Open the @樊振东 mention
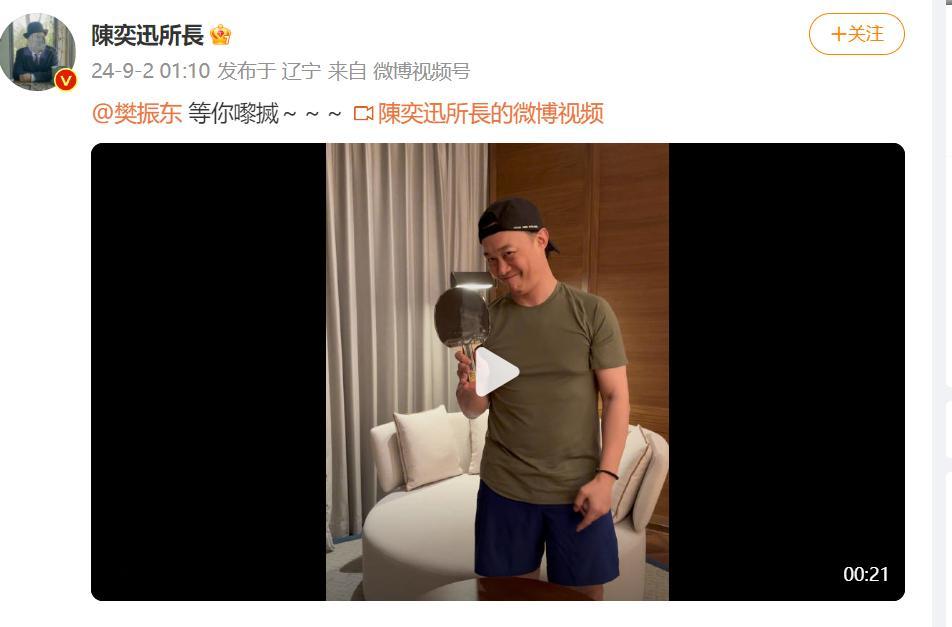Screen dimensions: 952x627 (137, 114)
